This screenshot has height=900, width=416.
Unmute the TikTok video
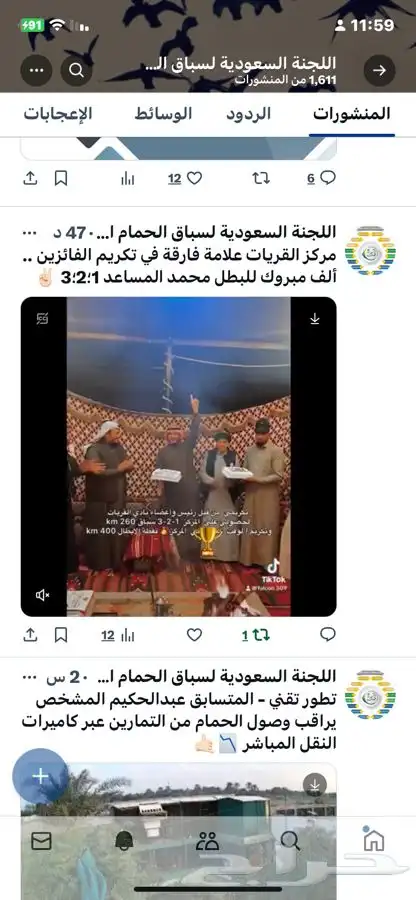[42, 595]
